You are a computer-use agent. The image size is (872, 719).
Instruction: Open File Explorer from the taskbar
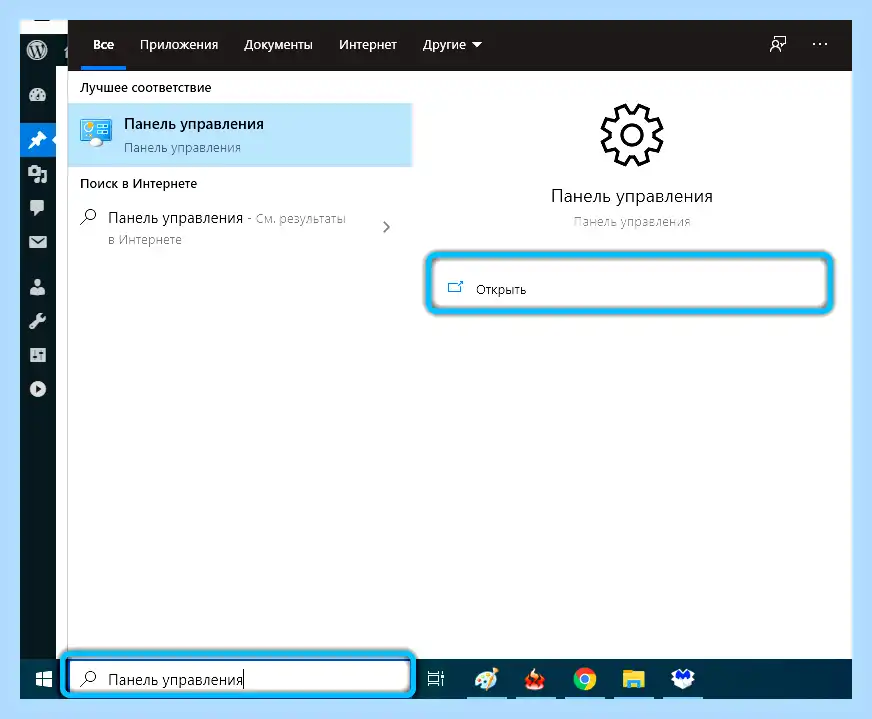coord(633,679)
